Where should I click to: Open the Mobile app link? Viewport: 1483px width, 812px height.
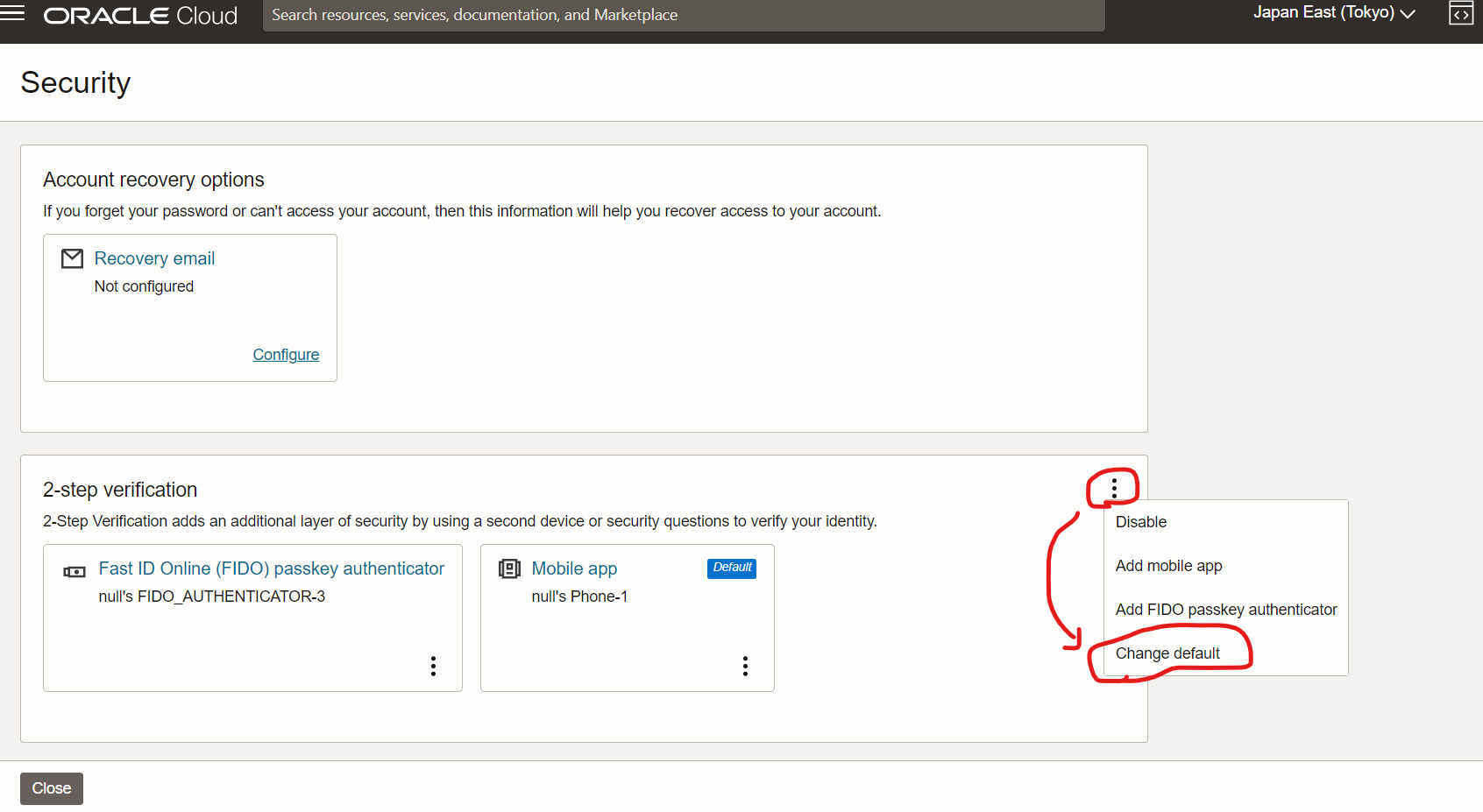point(574,568)
